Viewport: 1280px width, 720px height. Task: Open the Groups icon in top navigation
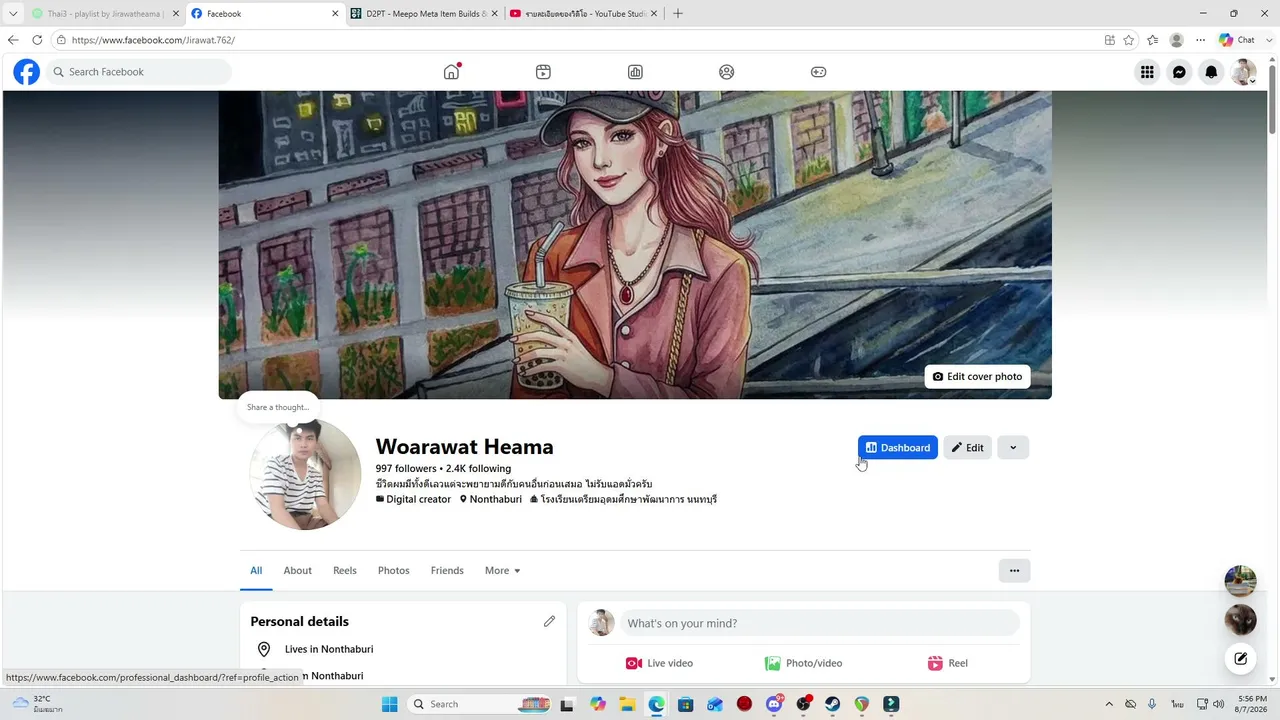[x=727, y=72]
